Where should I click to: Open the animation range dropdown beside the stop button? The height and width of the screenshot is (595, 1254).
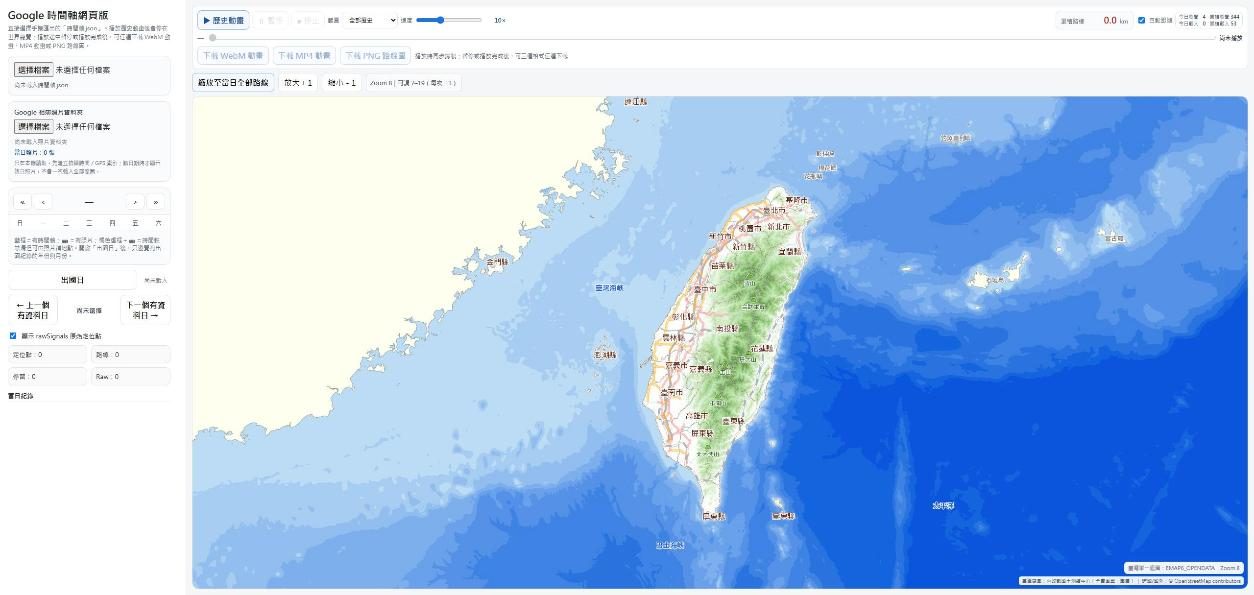click(x=372, y=20)
